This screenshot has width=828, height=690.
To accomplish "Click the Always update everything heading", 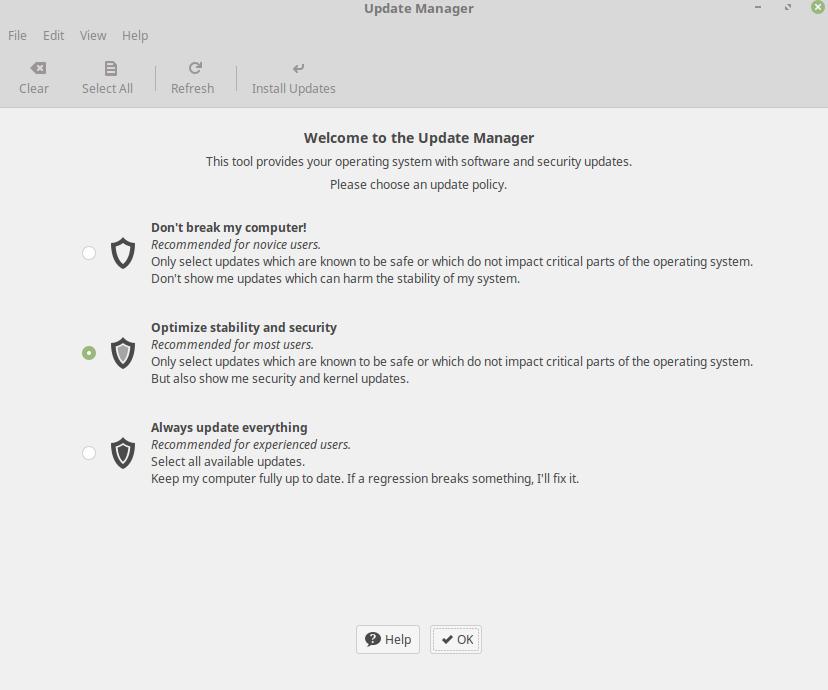I will (229, 427).
